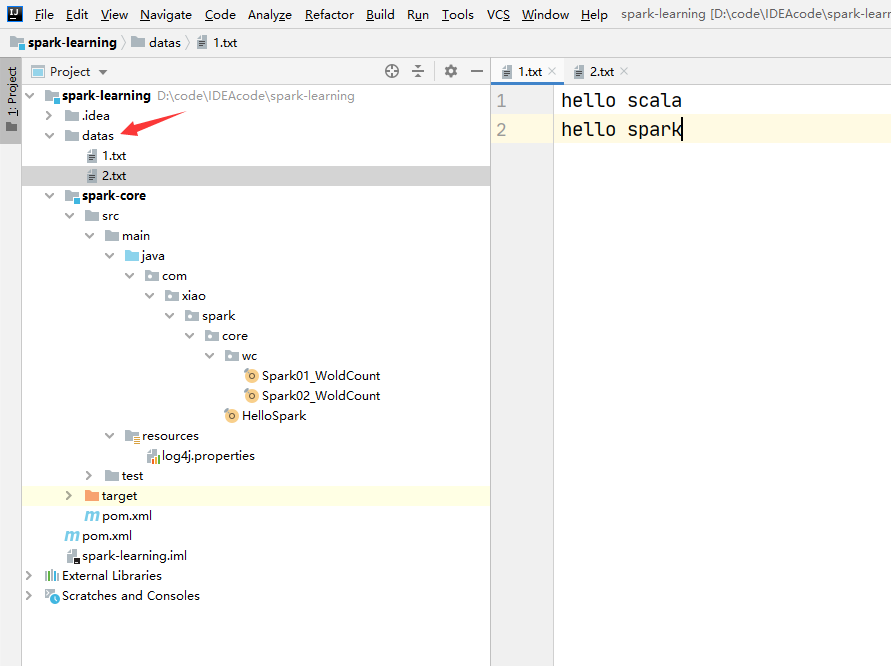Collapse the spark-learning root node

pyautogui.click(x=30, y=95)
